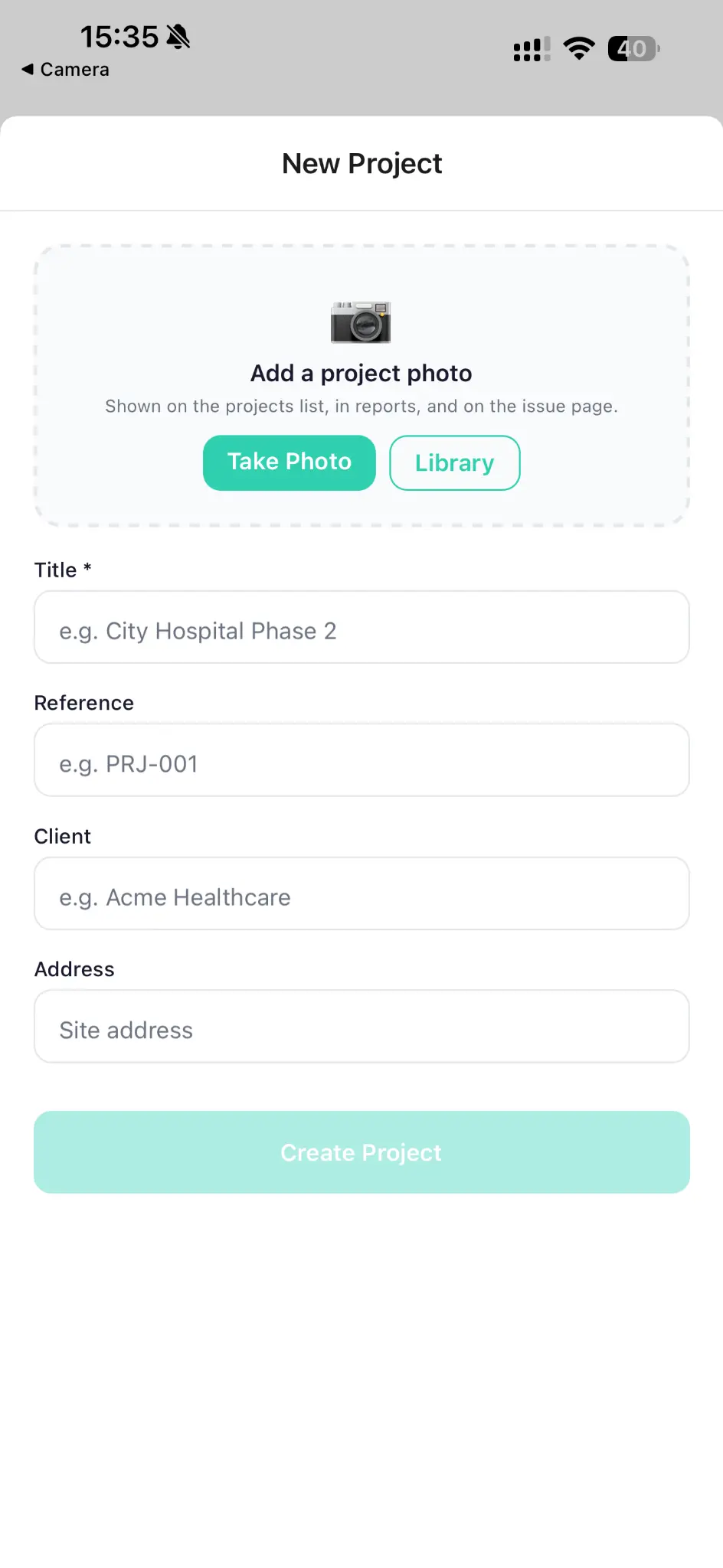This screenshot has height=1568, width=723.
Task: Tap the Add a project photo heading
Action: (x=361, y=373)
